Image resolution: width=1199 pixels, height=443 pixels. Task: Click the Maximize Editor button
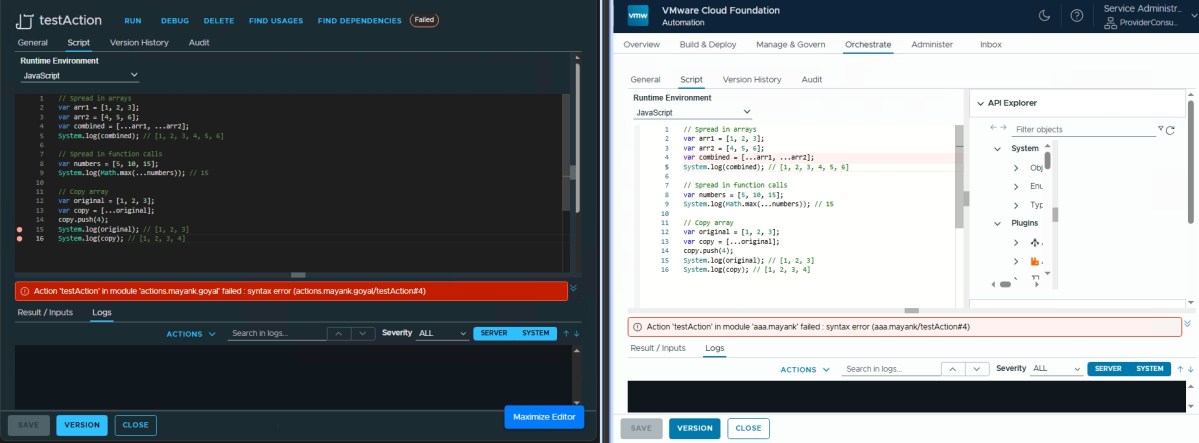coord(544,417)
